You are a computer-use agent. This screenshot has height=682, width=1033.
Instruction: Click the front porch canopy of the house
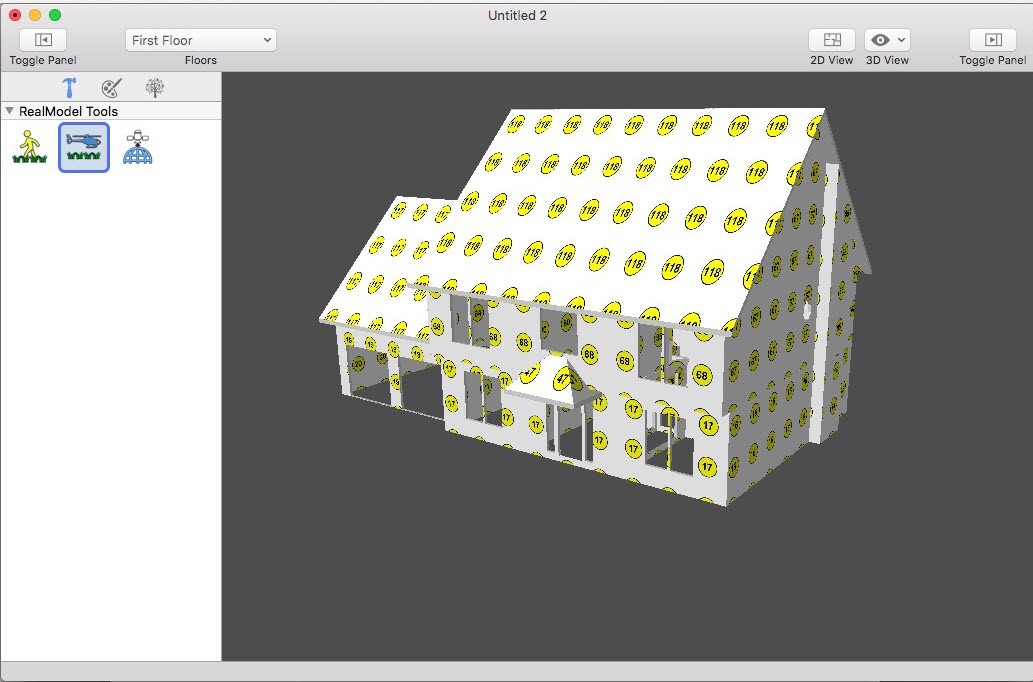555,378
